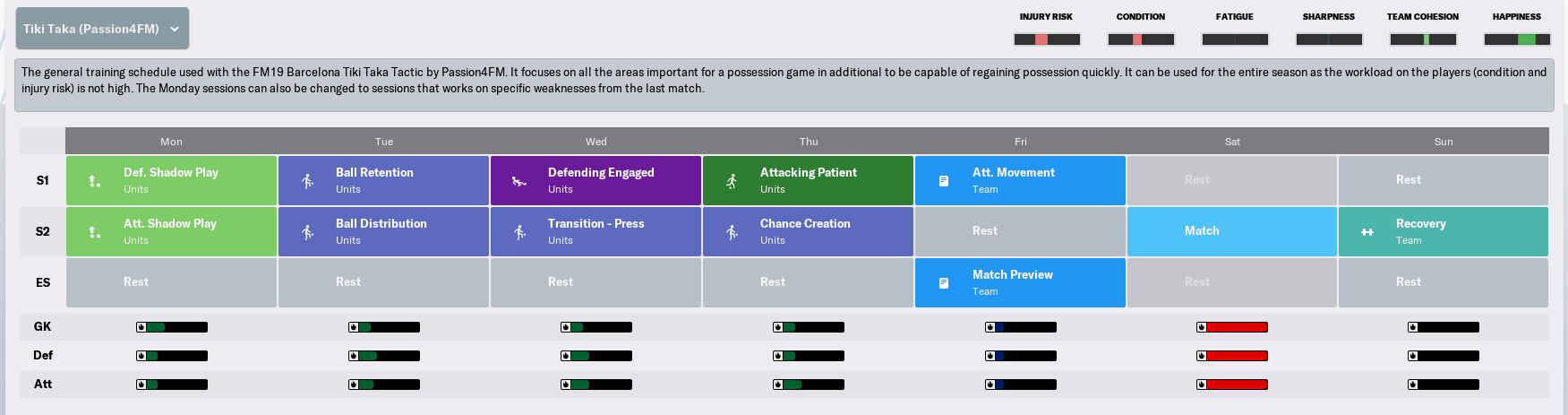1568x415 pixels.
Task: Open the Chance Creation session on Thursday
Action: point(808,231)
